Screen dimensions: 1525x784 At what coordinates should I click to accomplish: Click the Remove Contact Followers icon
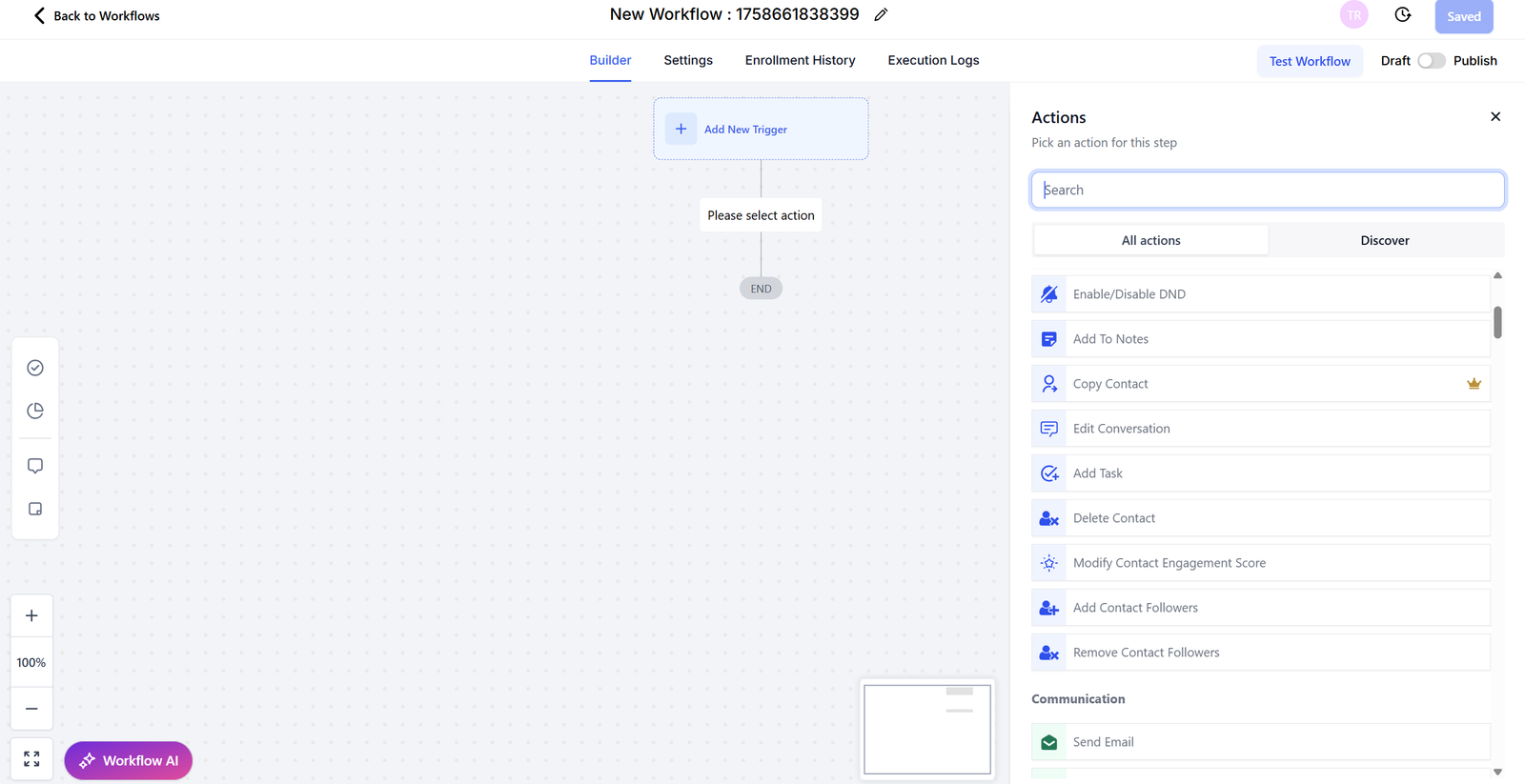(1049, 653)
